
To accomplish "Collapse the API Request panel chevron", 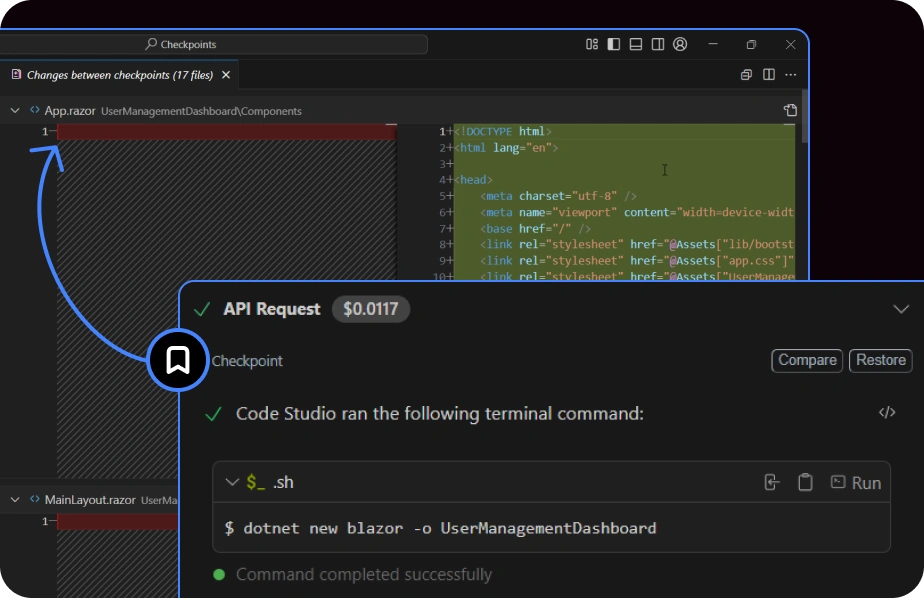I will [902, 309].
